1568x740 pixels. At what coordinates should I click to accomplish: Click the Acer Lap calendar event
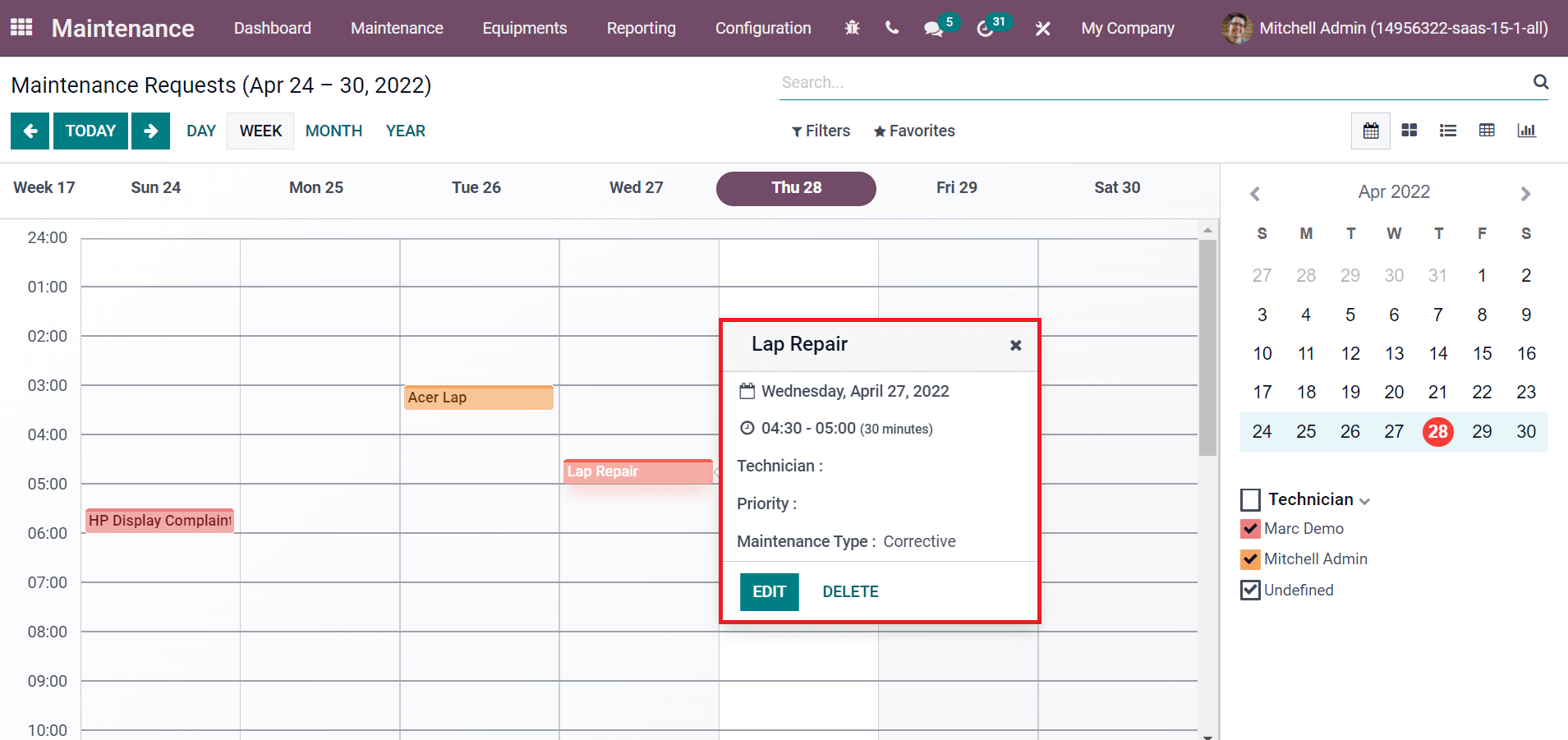click(x=478, y=398)
